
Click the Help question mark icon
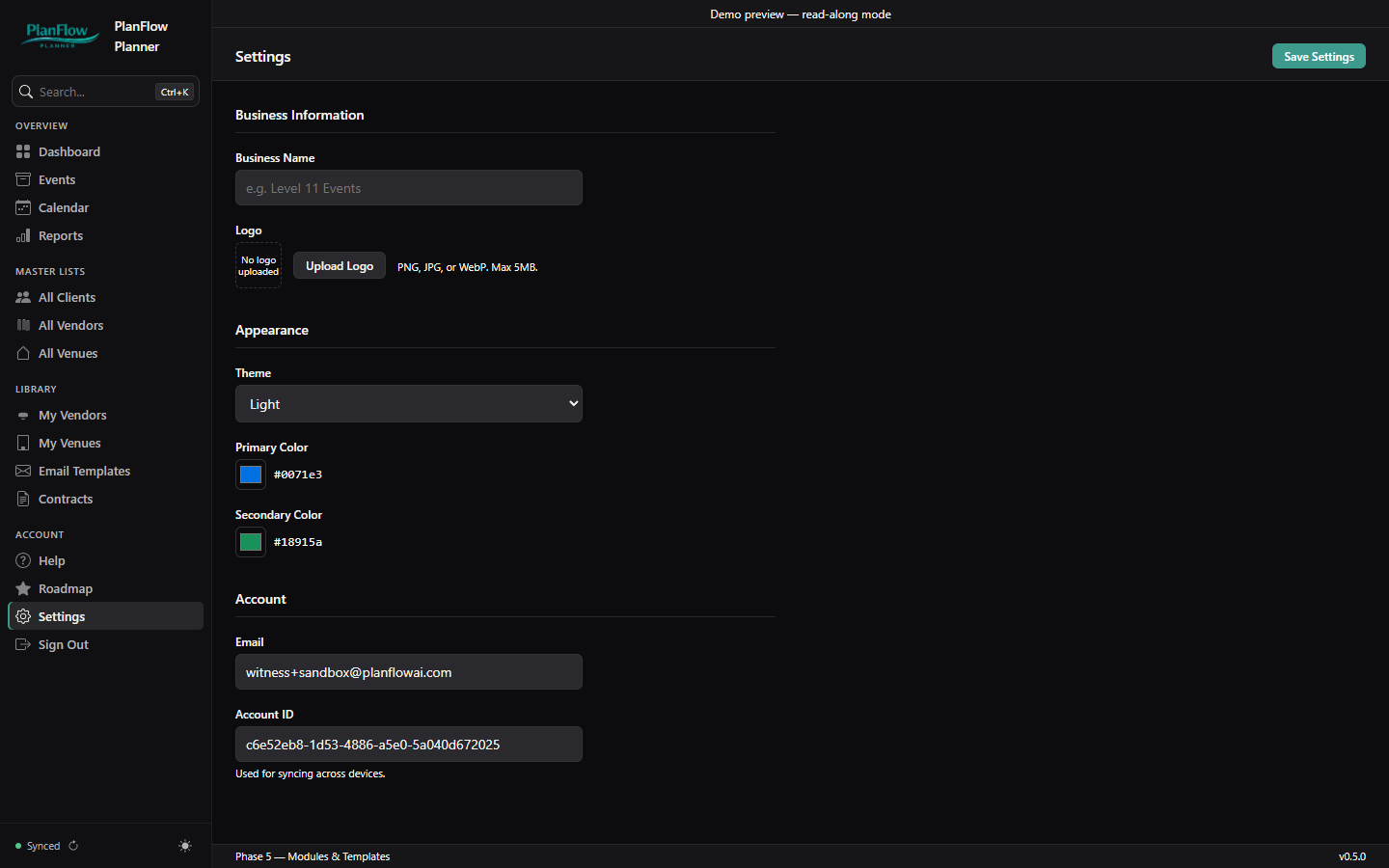coord(23,560)
